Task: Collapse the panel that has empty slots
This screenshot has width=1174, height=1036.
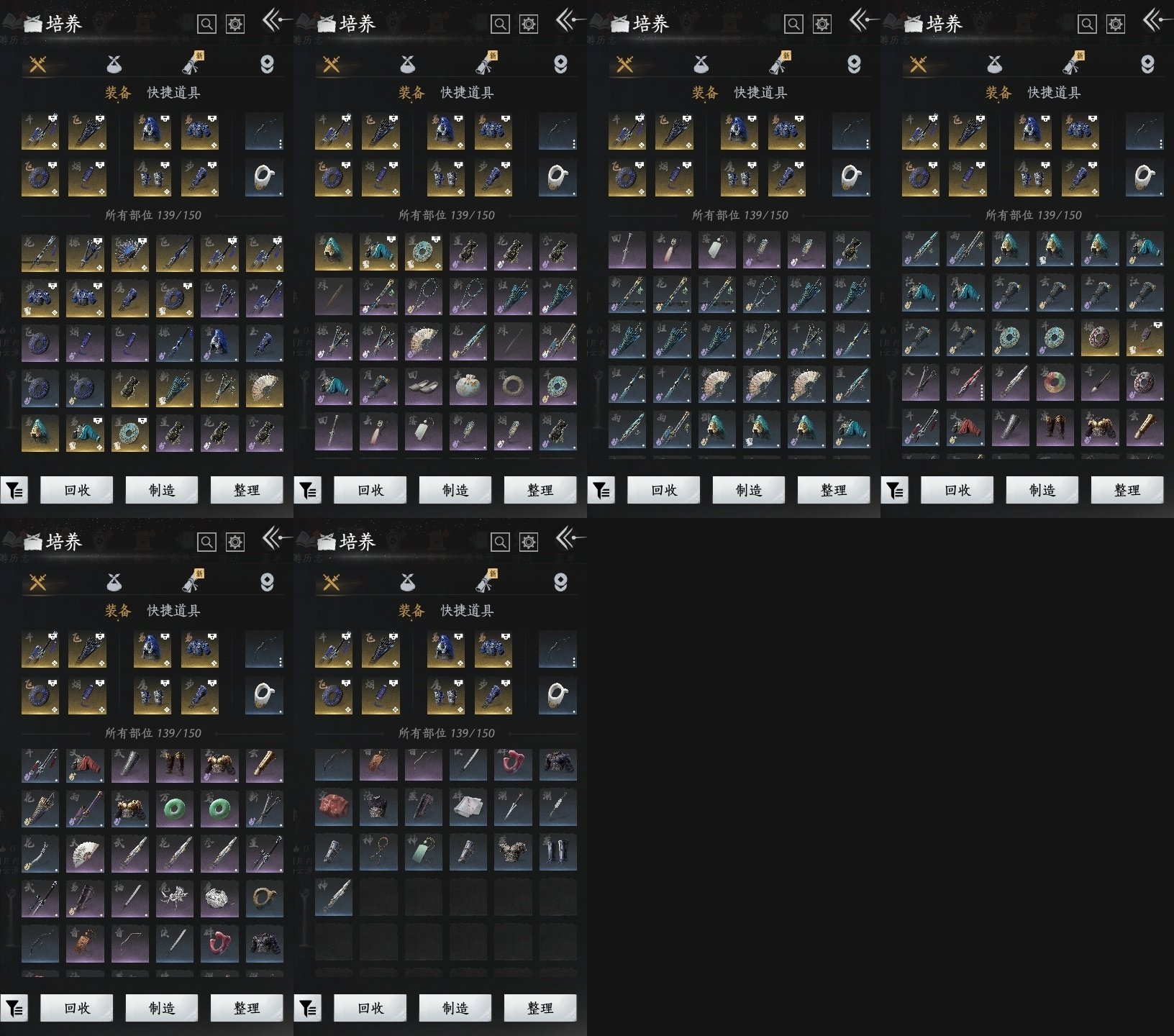Action: [568, 538]
